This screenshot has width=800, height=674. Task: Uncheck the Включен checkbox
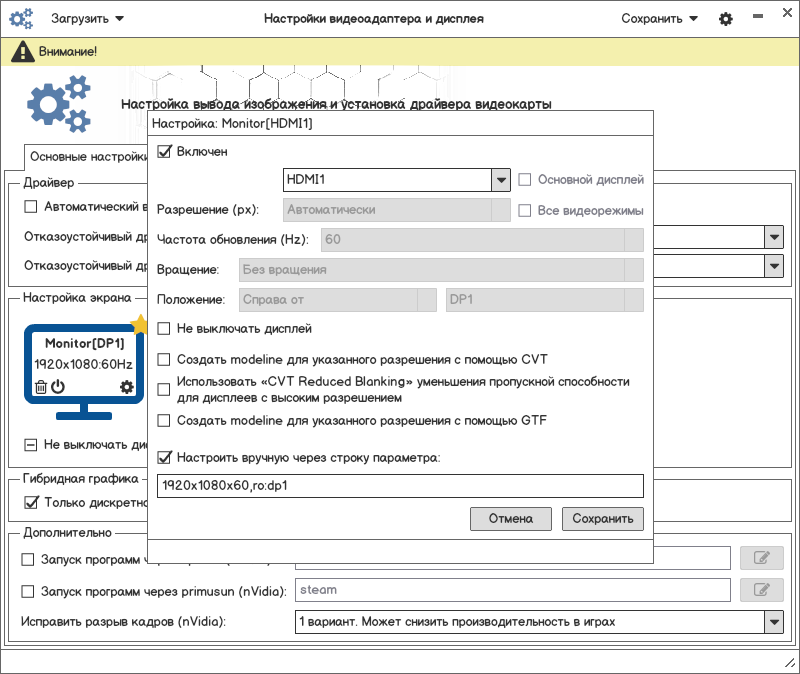pos(164,152)
